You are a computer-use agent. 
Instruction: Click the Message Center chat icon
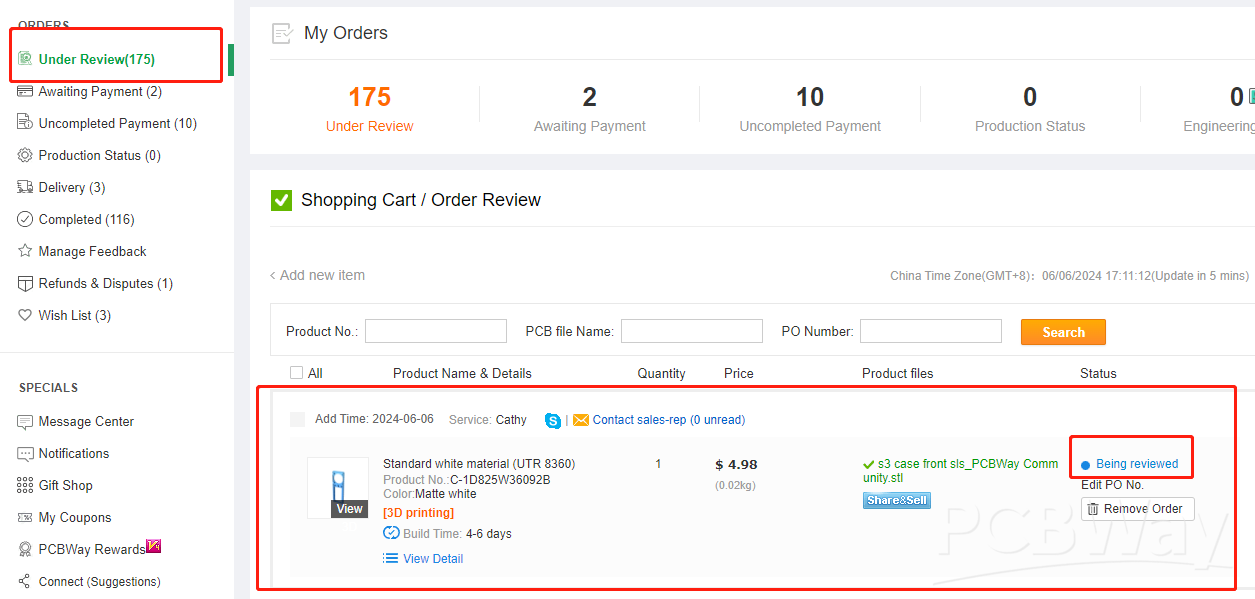(25, 421)
